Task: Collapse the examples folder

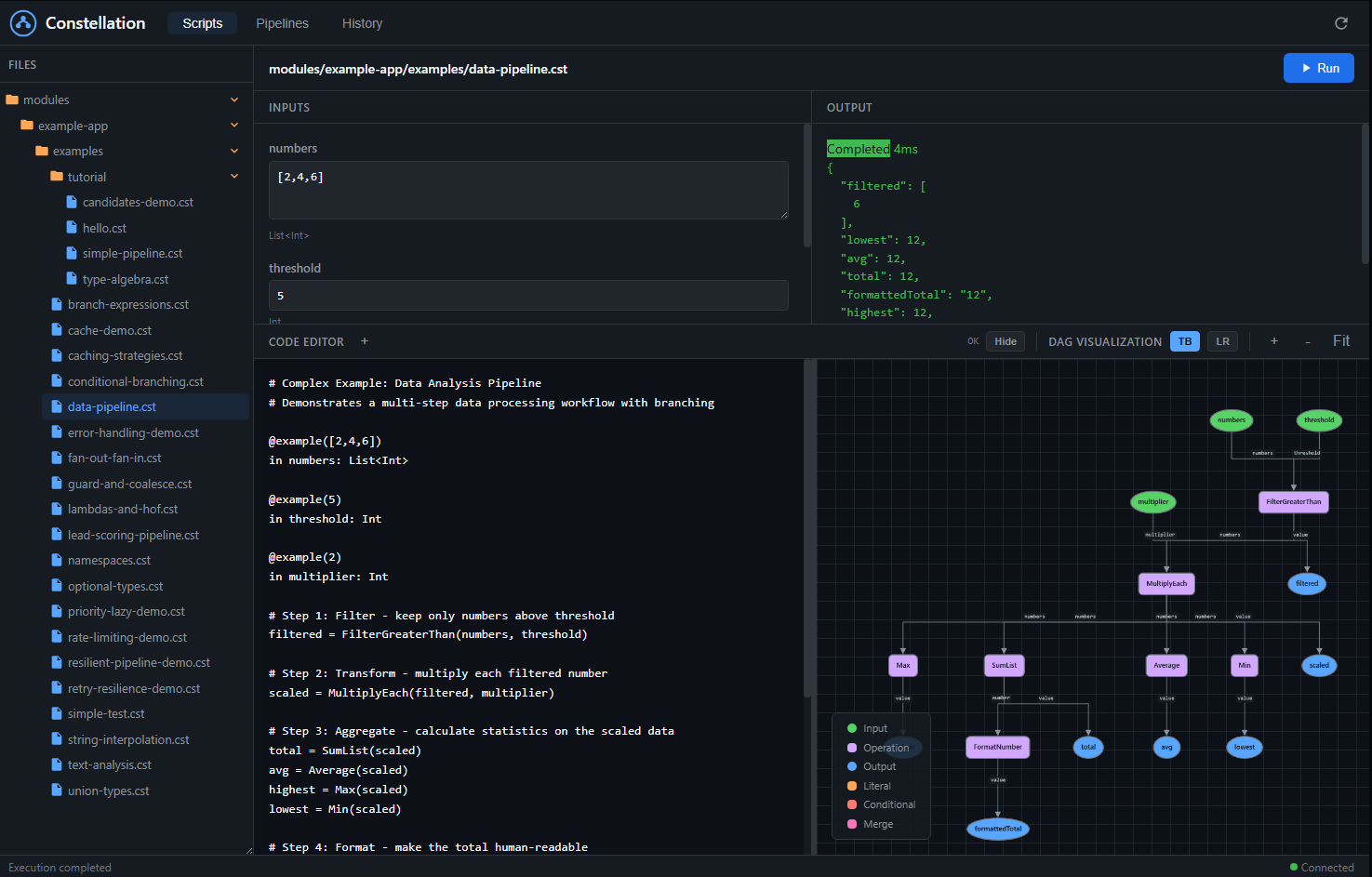Action: (234, 151)
